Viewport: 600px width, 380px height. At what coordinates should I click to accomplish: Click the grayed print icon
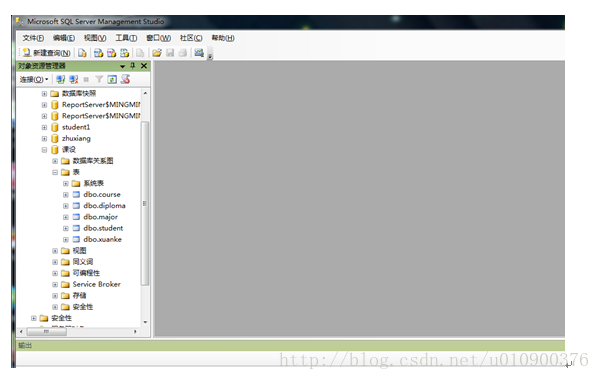tap(183, 53)
